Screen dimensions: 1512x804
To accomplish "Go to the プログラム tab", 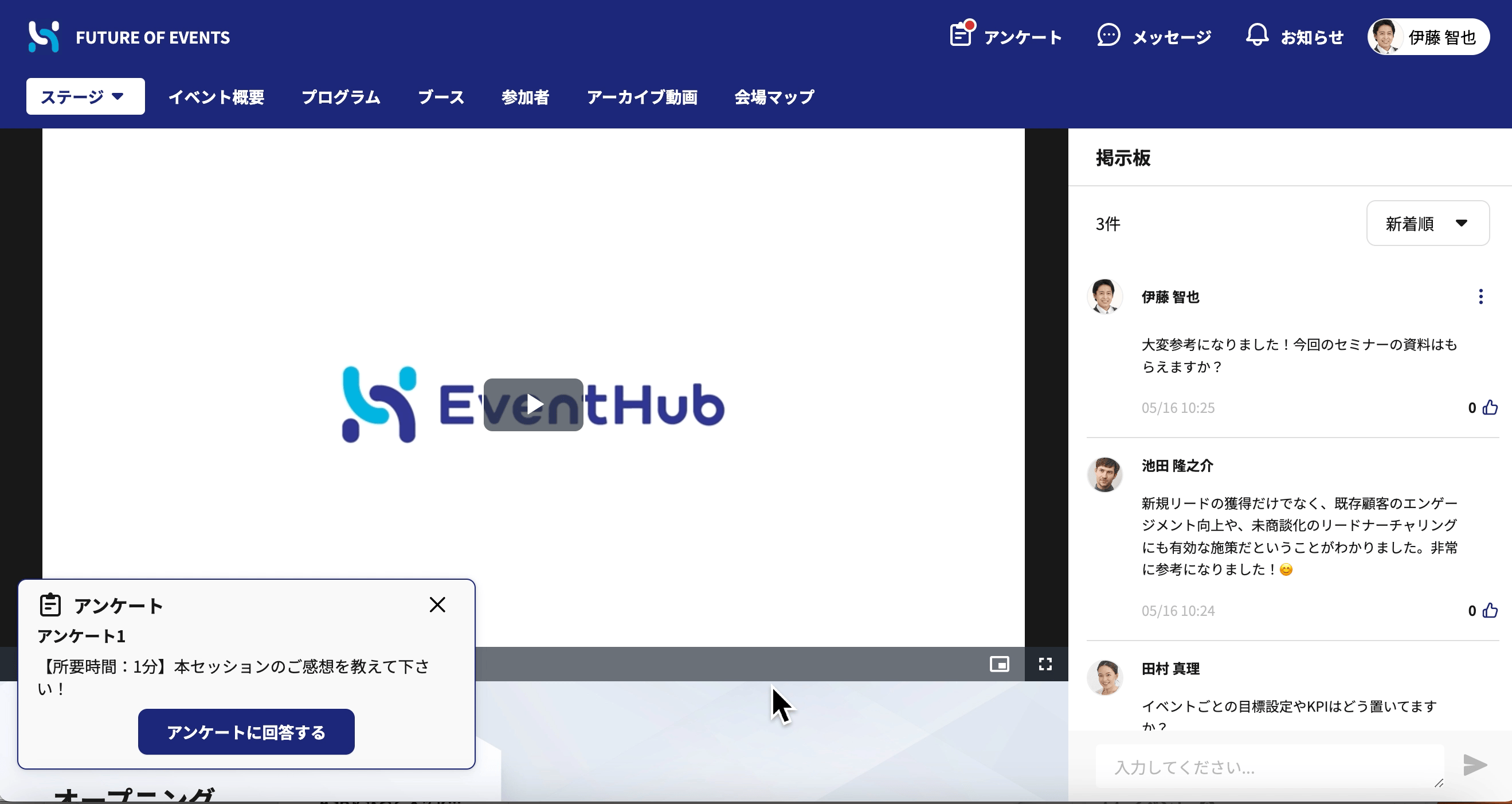I will coord(340,97).
